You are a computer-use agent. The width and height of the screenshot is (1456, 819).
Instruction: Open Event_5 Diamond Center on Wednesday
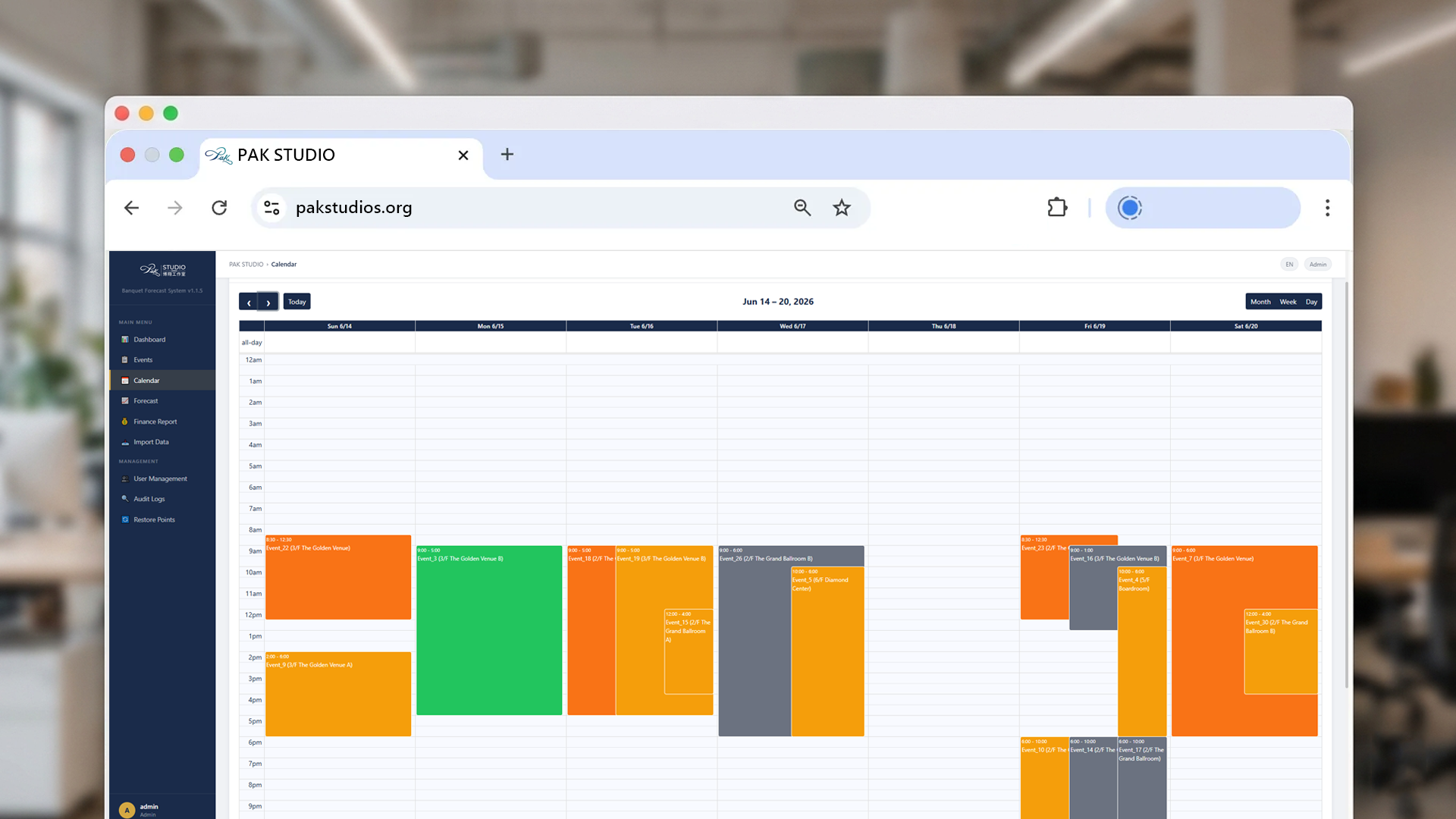click(827, 652)
